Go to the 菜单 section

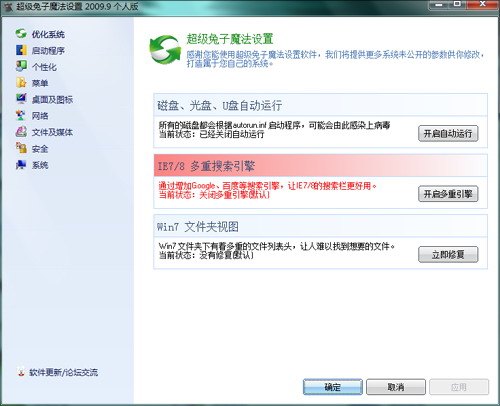tap(40, 83)
